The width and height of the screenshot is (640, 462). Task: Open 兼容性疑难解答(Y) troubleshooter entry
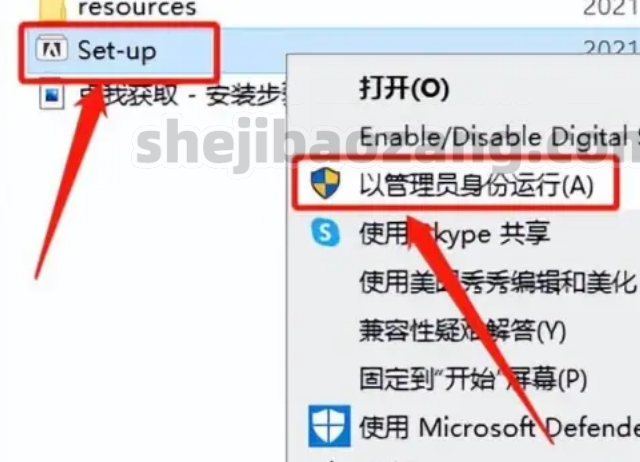point(462,330)
